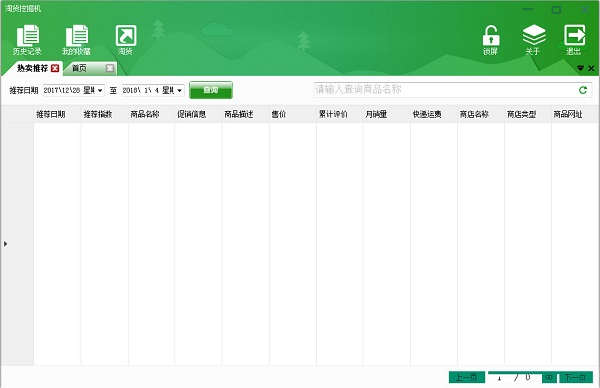Open the 历史记录 history records icon
Screen dimensions: 600x388
pyautogui.click(x=28, y=40)
